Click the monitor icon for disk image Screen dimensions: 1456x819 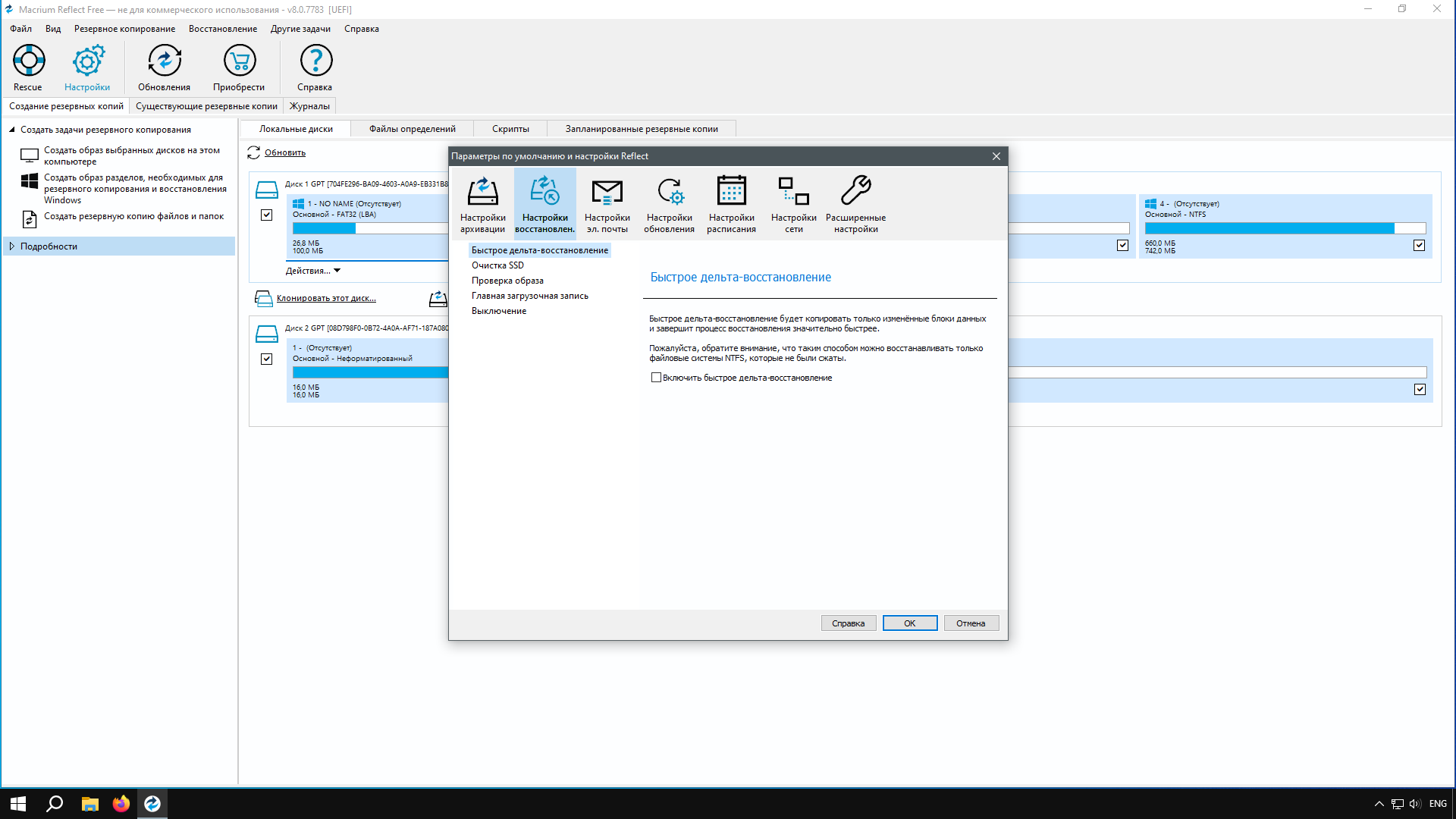[x=30, y=155]
